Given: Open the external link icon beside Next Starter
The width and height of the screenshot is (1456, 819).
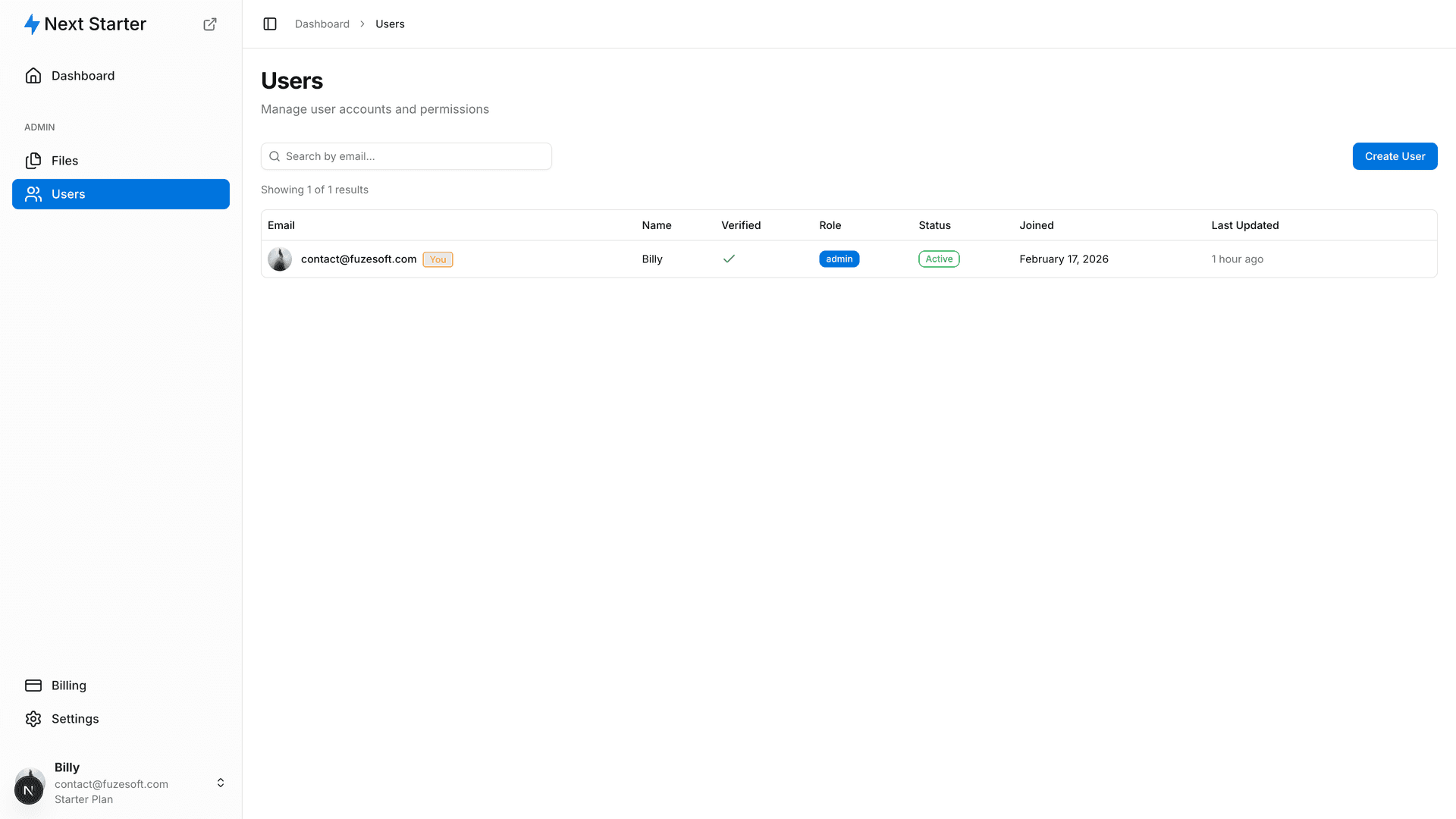Looking at the screenshot, I should [210, 24].
